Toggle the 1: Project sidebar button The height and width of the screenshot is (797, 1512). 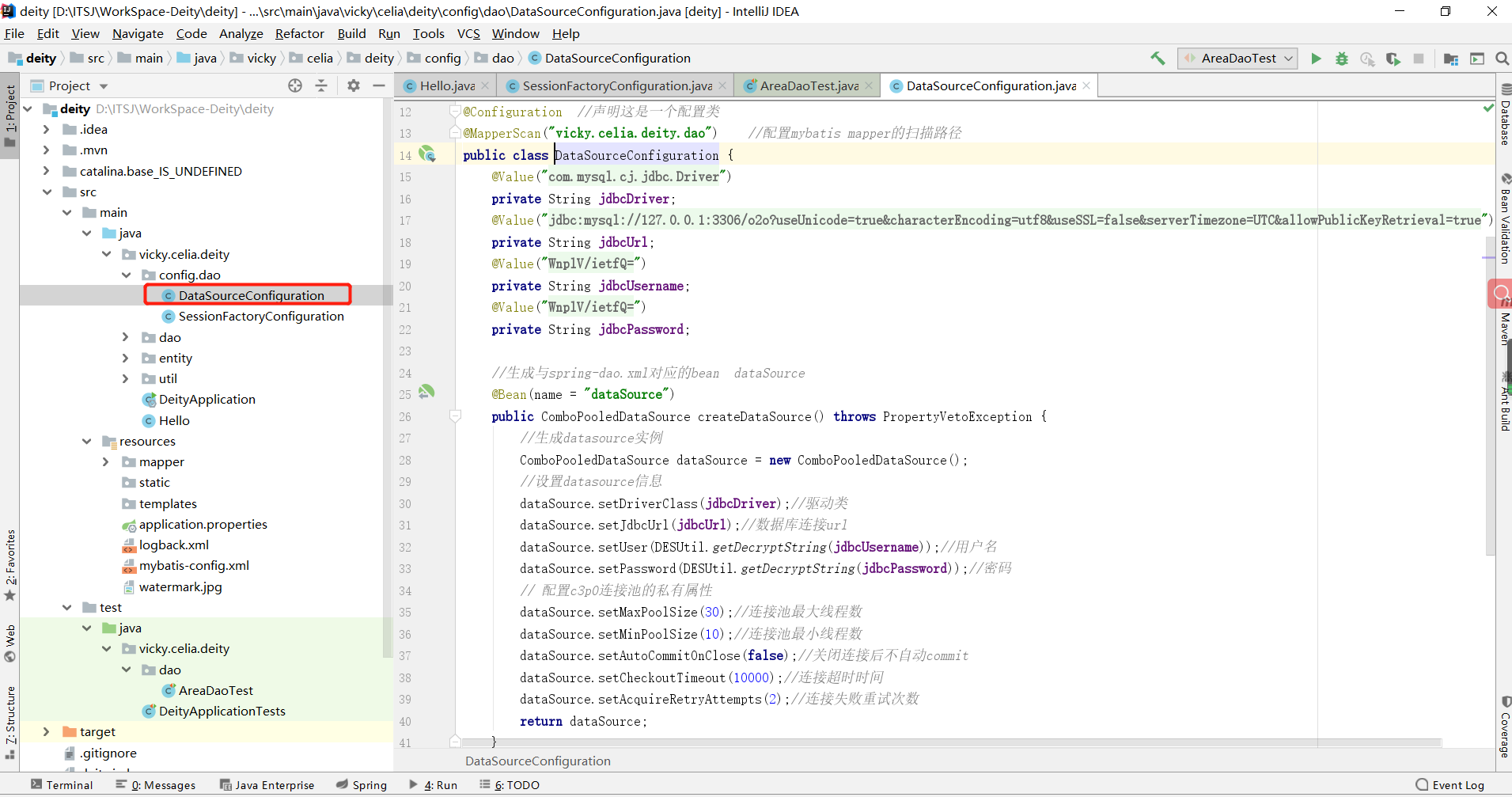pos(10,116)
